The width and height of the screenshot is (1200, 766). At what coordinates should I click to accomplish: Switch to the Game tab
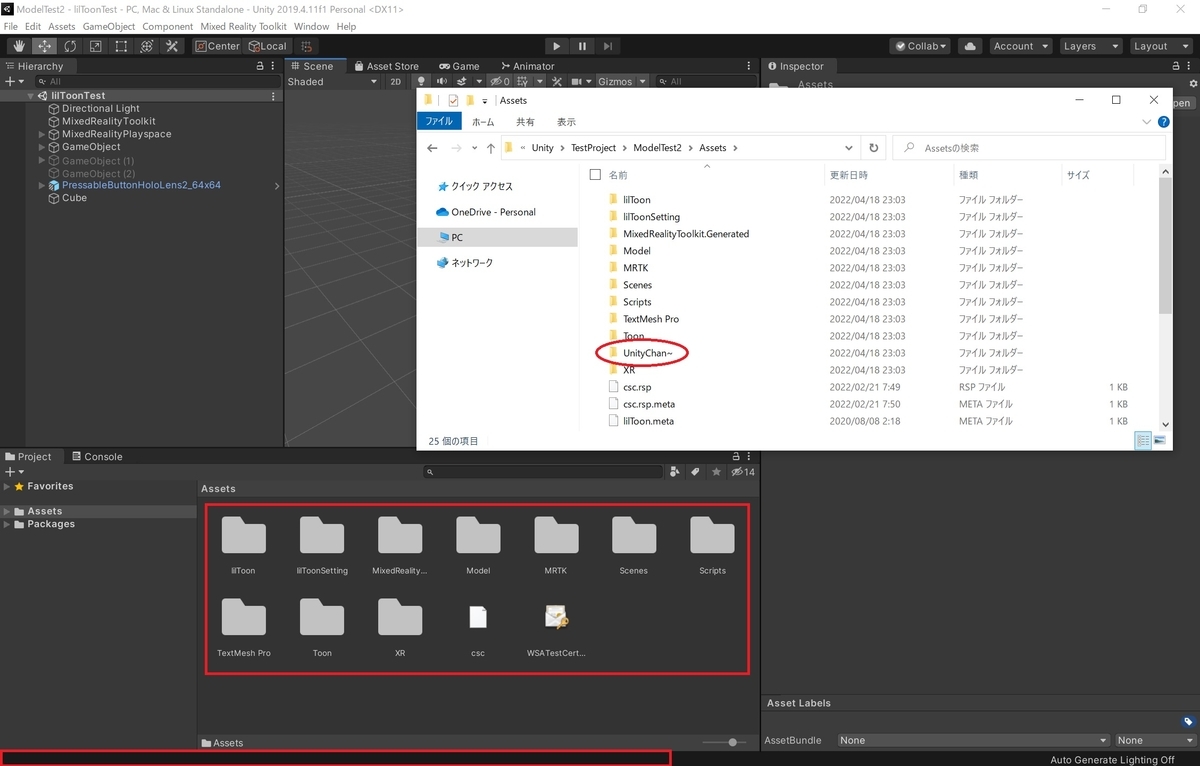tap(459, 66)
